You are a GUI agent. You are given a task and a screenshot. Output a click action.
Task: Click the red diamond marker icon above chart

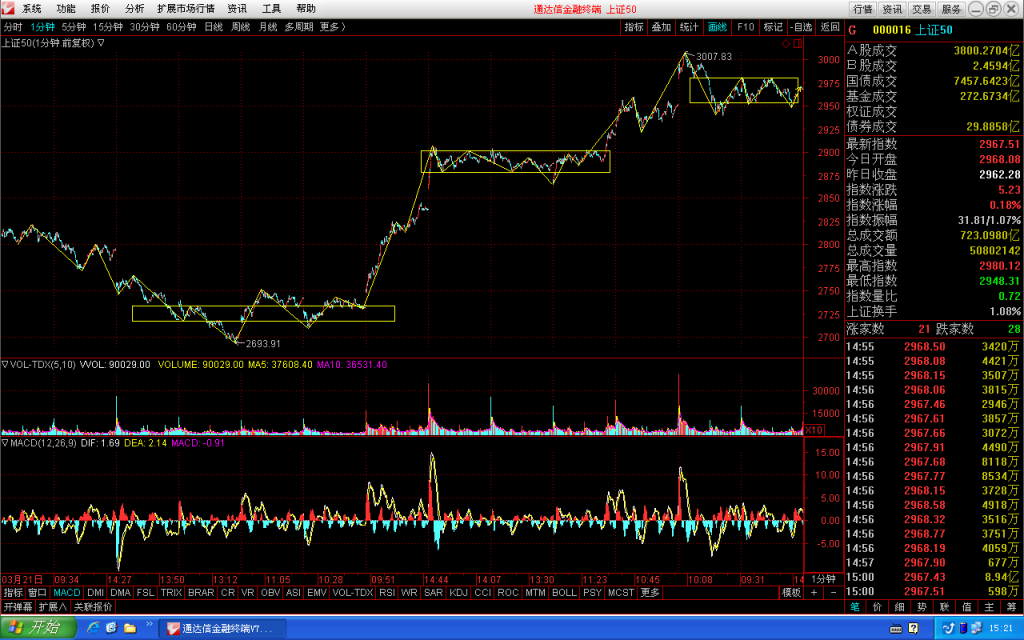point(786,43)
